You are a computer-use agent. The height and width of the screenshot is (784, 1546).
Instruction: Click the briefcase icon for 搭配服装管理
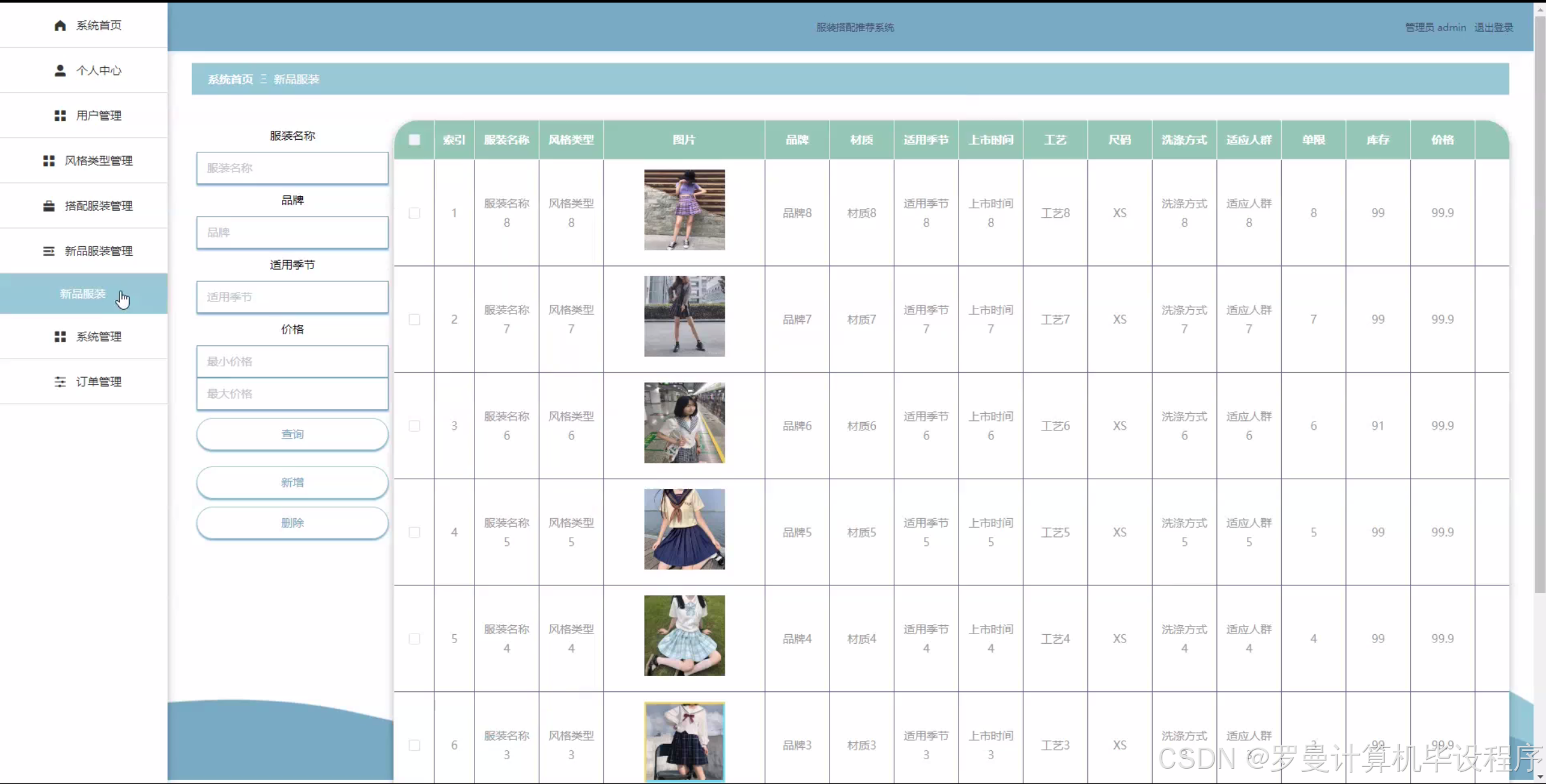point(48,206)
